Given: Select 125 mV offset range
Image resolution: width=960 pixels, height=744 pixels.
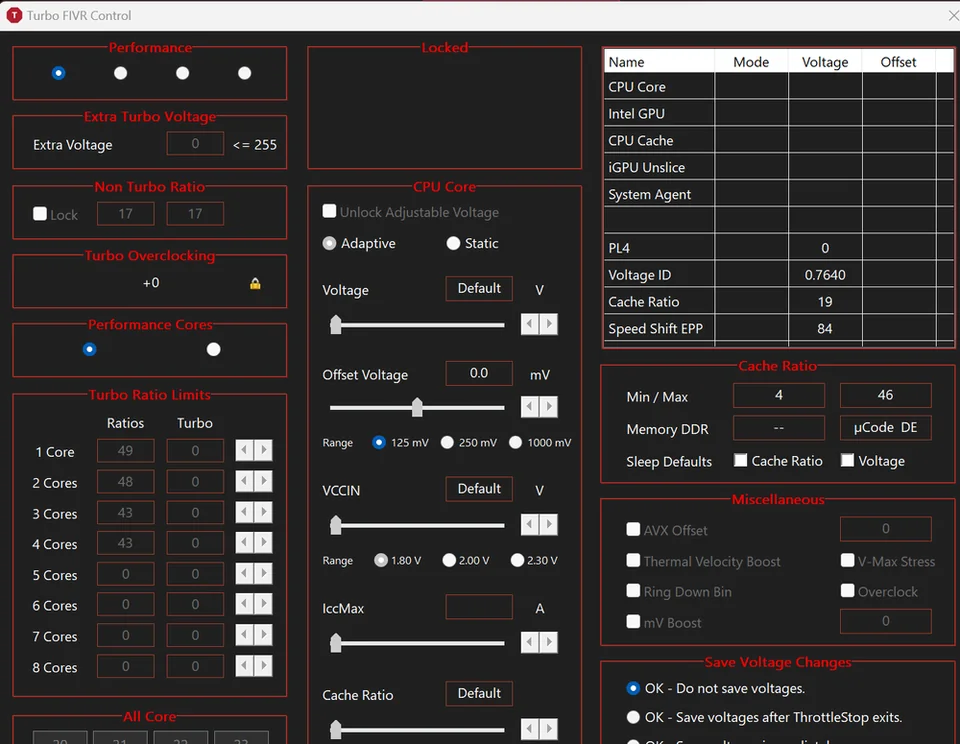Looking at the screenshot, I should [379, 442].
